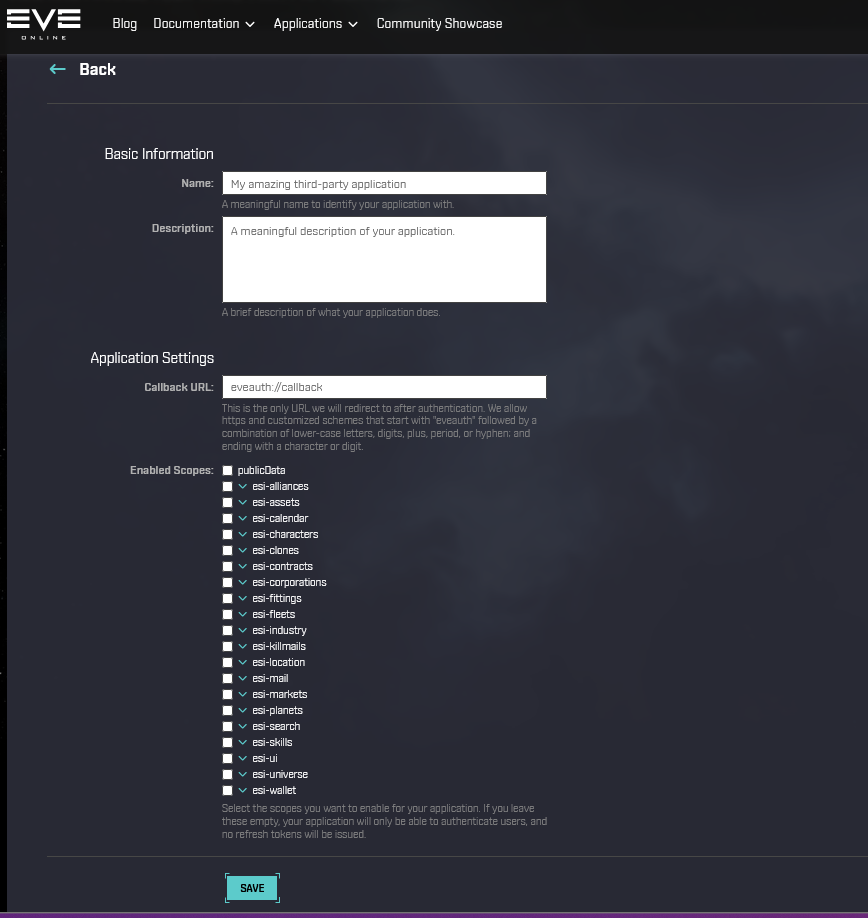This screenshot has height=918, width=868.
Task: Click the Back link text
Action: 98,69
